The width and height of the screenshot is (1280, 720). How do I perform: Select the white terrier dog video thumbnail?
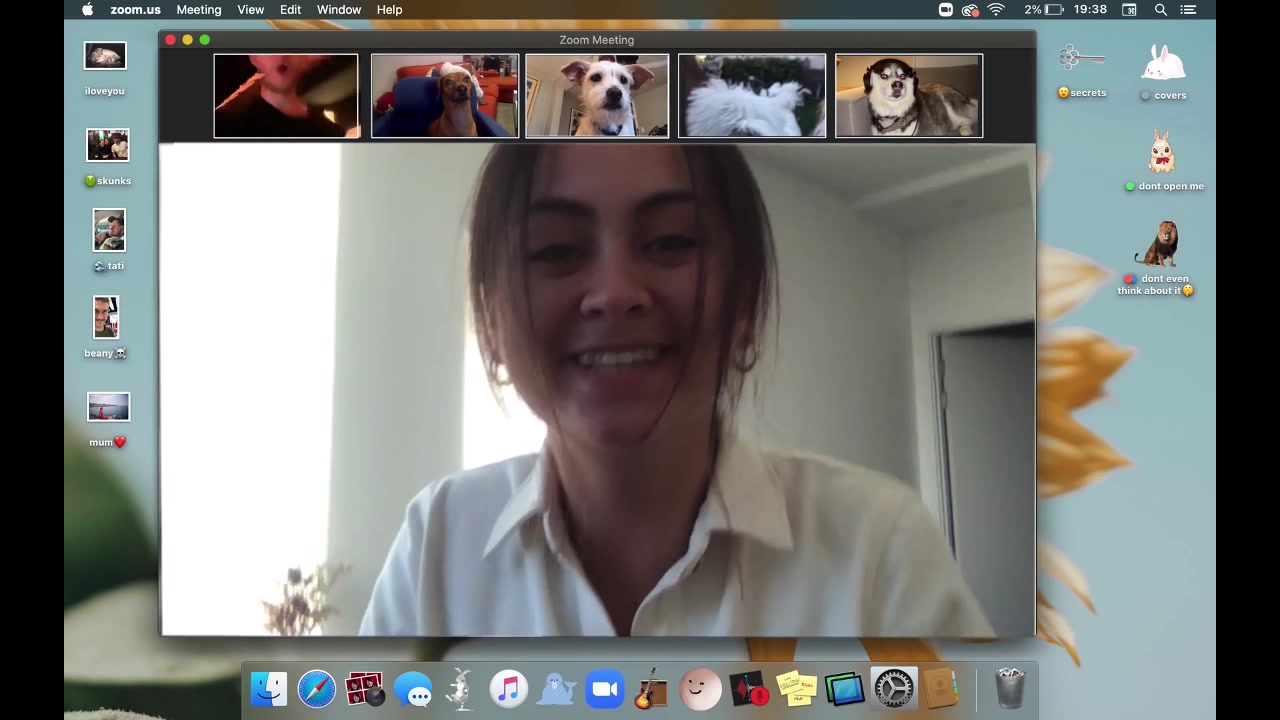click(597, 96)
